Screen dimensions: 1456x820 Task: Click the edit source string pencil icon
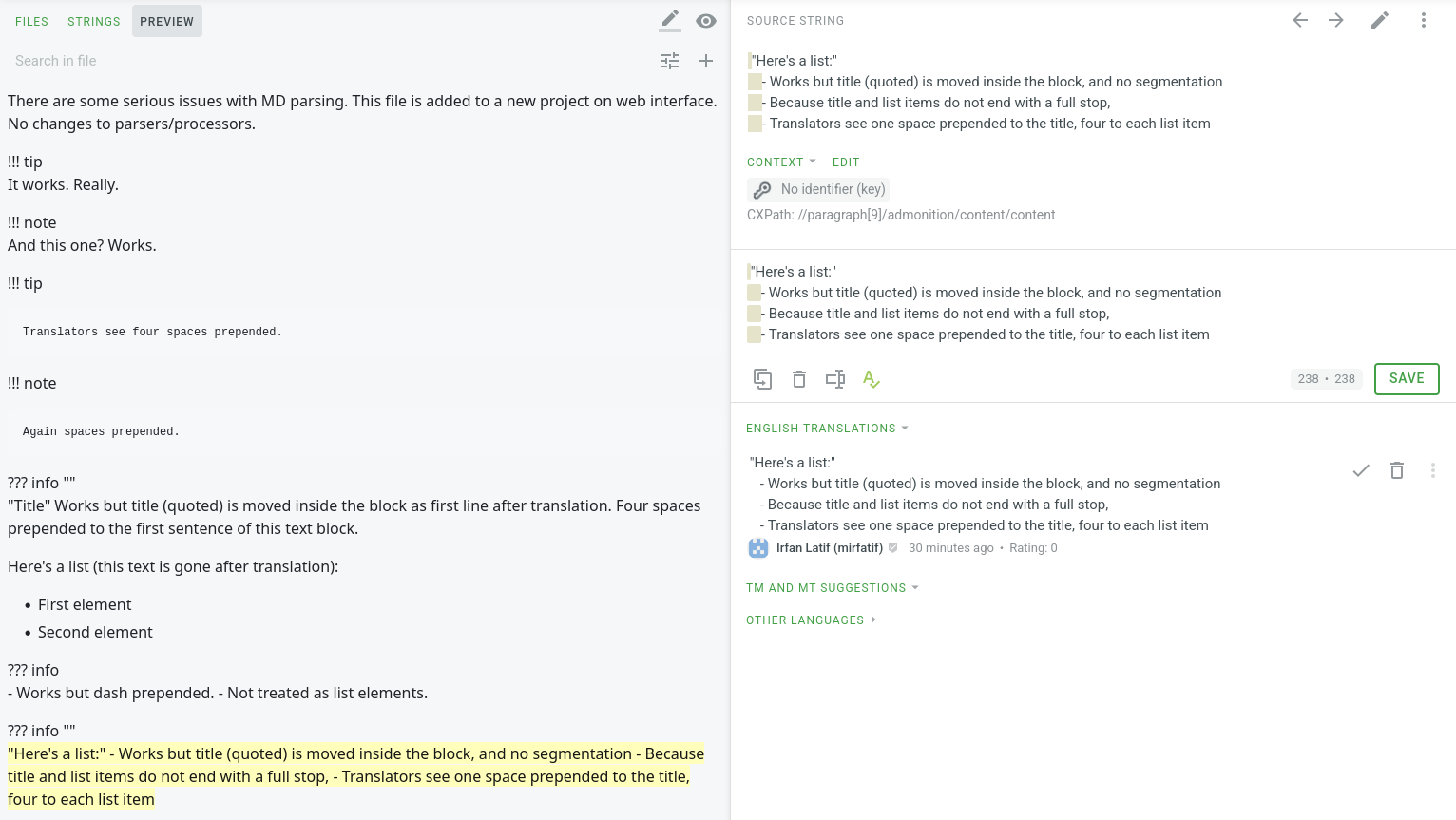coord(1380,20)
